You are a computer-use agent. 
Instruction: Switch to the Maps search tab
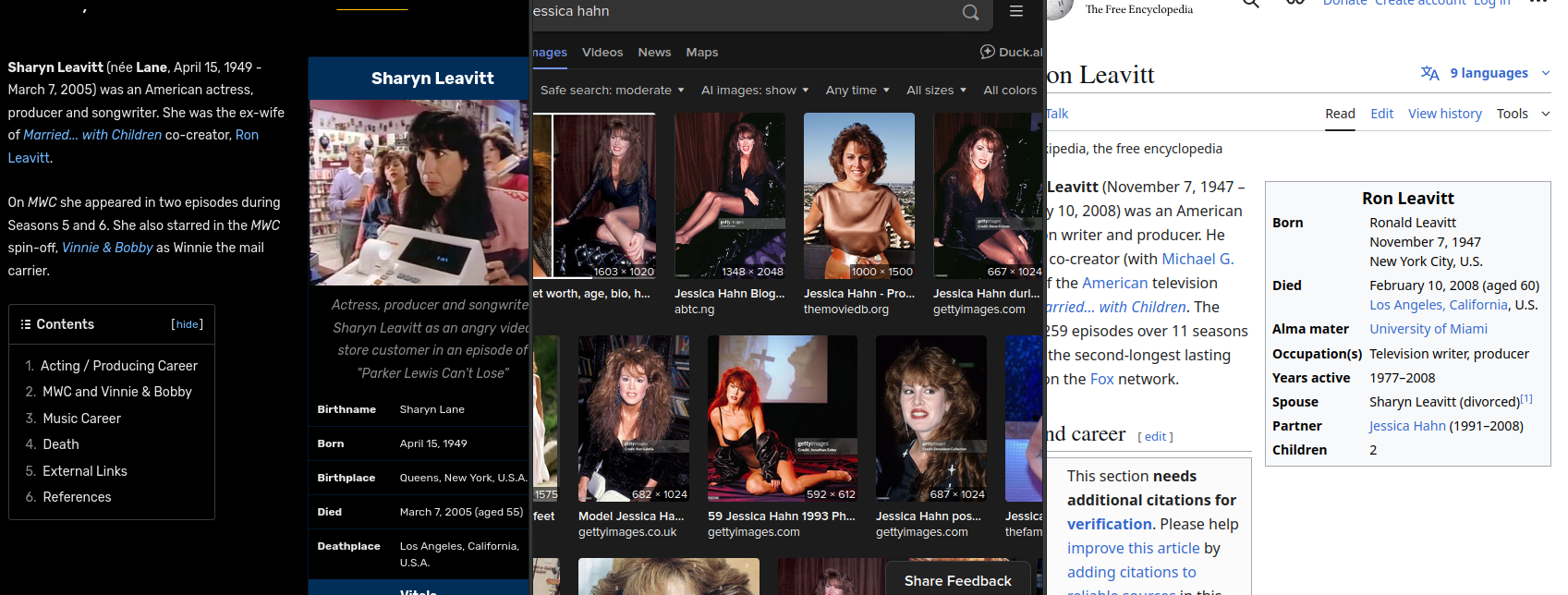coord(702,52)
